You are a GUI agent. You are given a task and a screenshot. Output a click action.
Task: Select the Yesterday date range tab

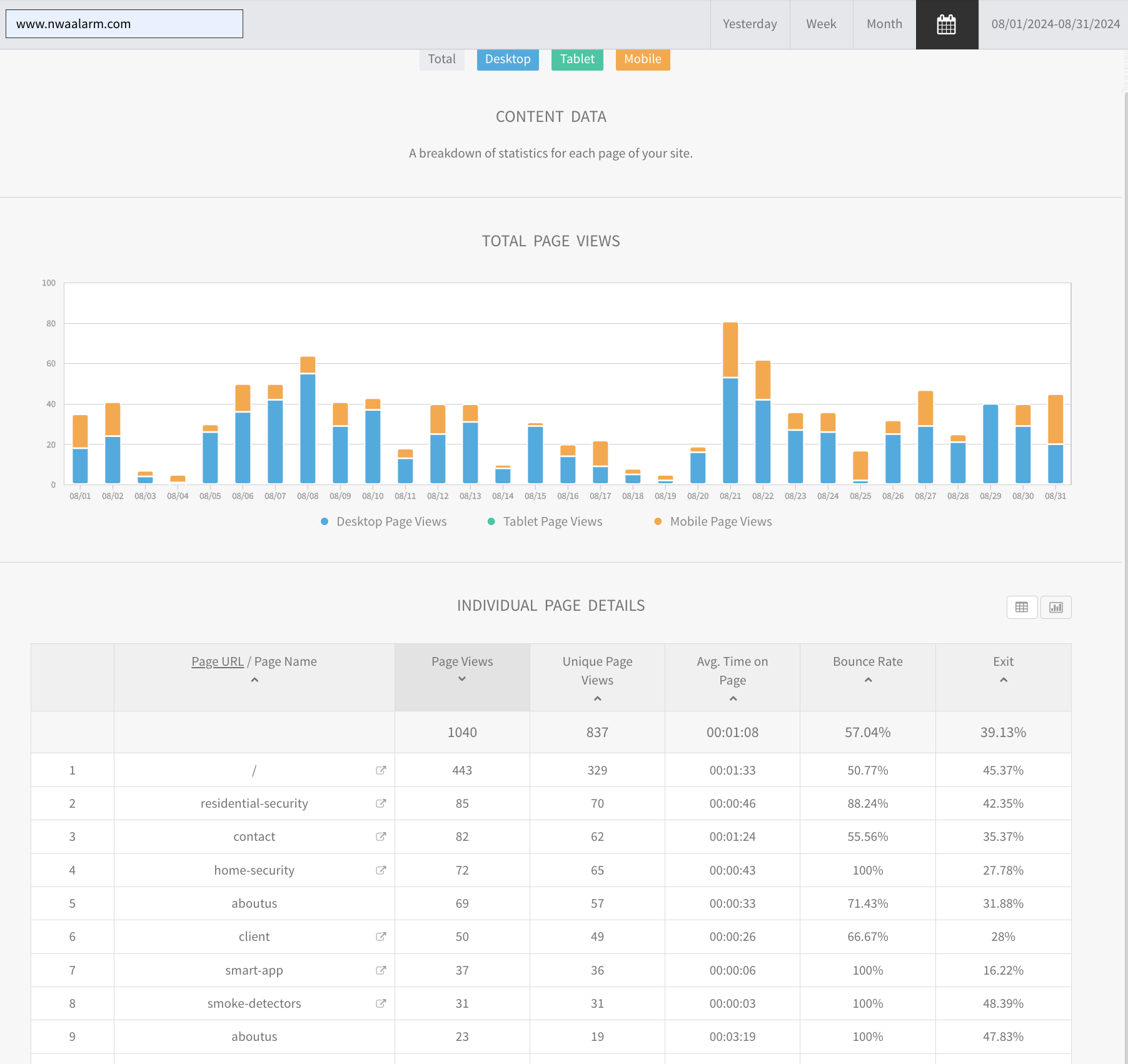(x=750, y=24)
